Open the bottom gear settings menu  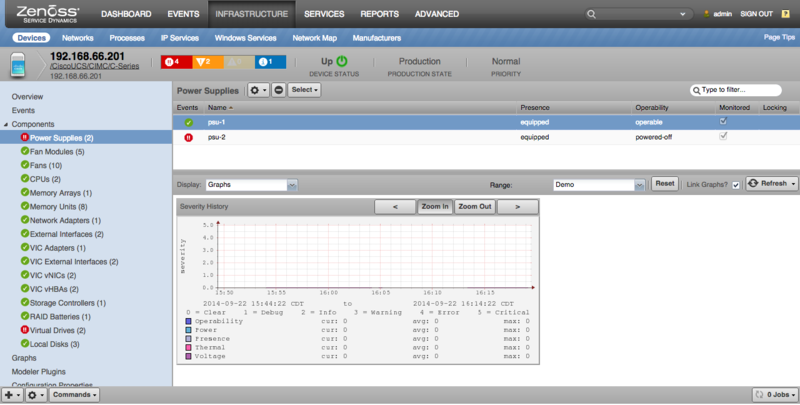36,395
